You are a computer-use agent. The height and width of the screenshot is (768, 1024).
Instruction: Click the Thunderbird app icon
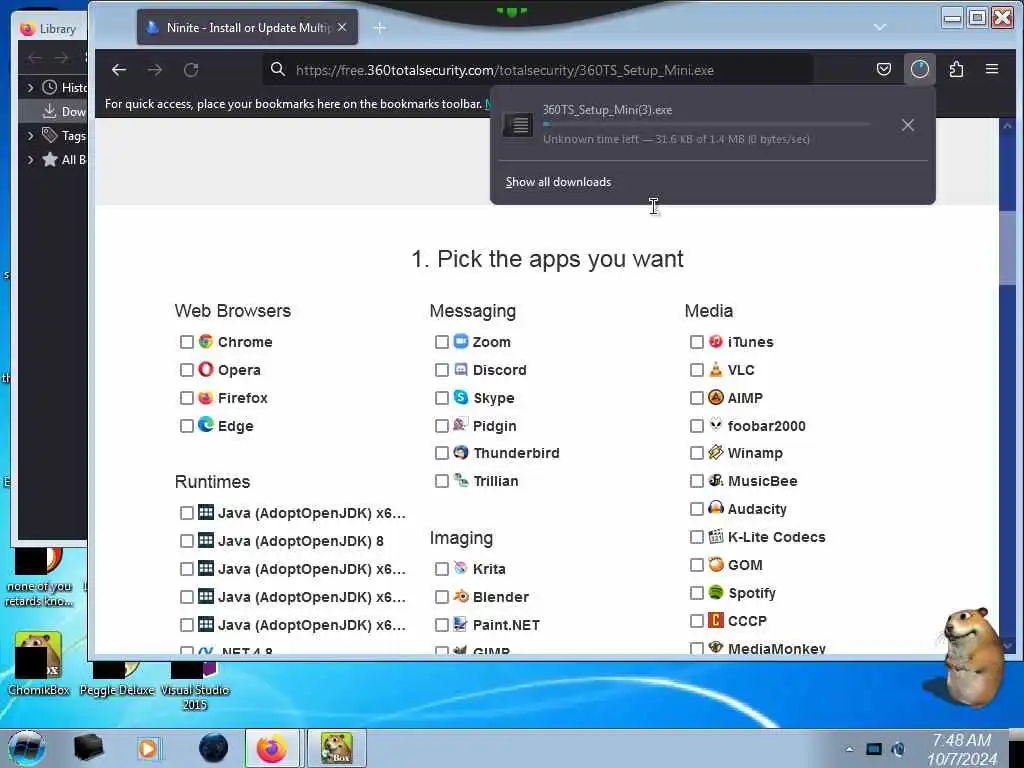point(461,452)
